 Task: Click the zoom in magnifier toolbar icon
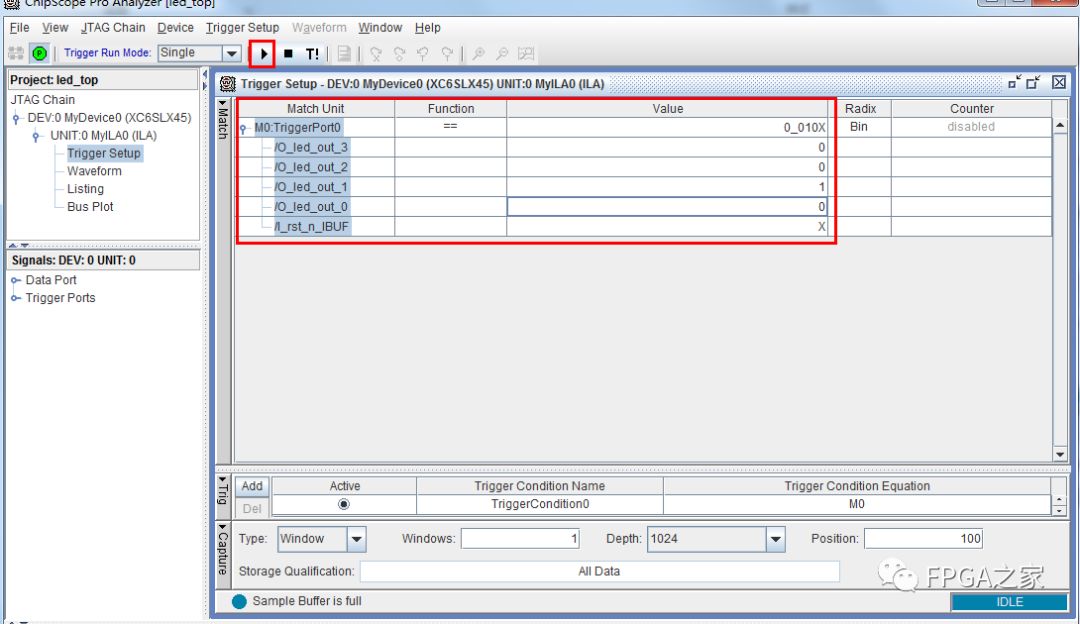coord(479,54)
